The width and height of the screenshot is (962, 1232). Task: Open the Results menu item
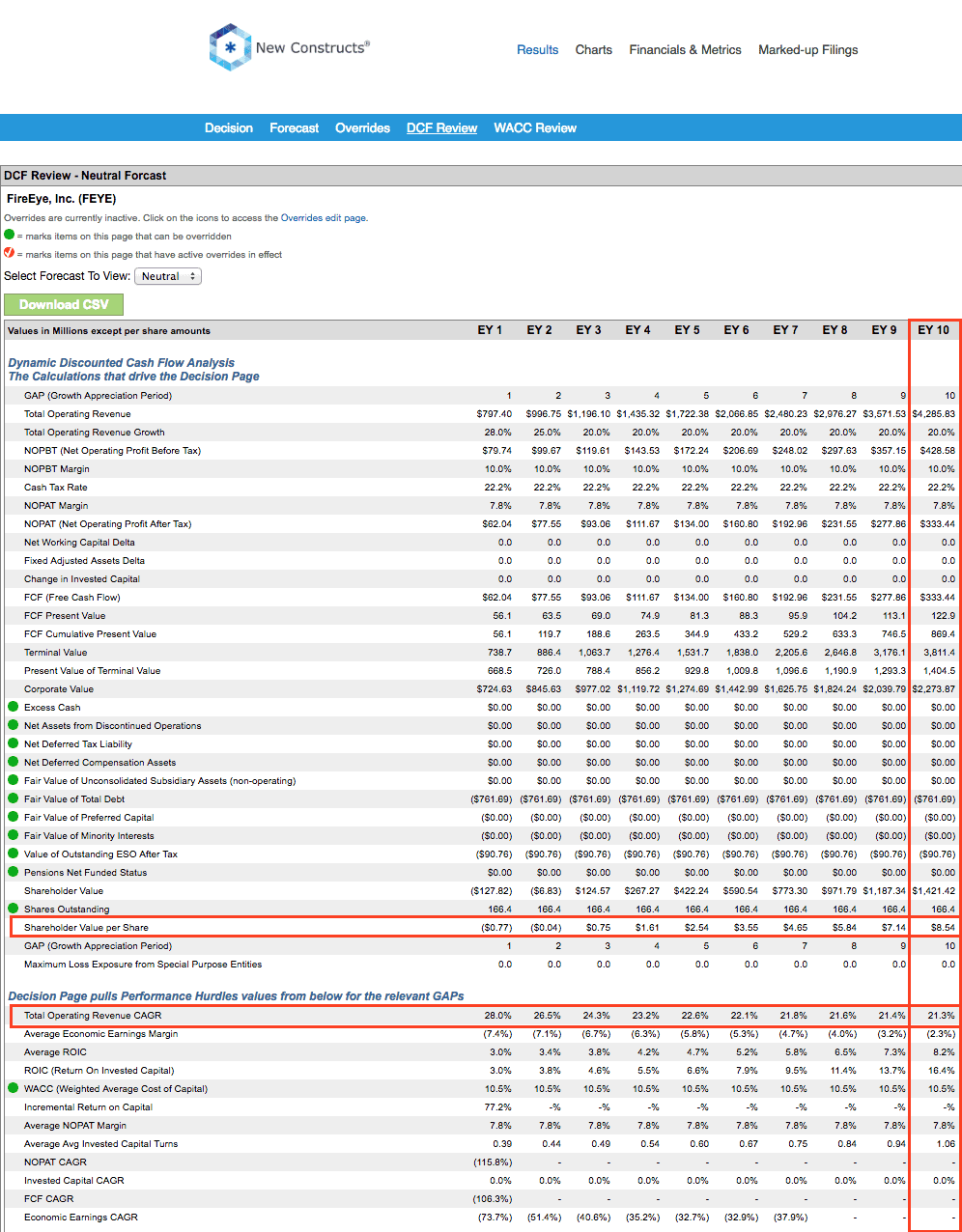point(538,49)
